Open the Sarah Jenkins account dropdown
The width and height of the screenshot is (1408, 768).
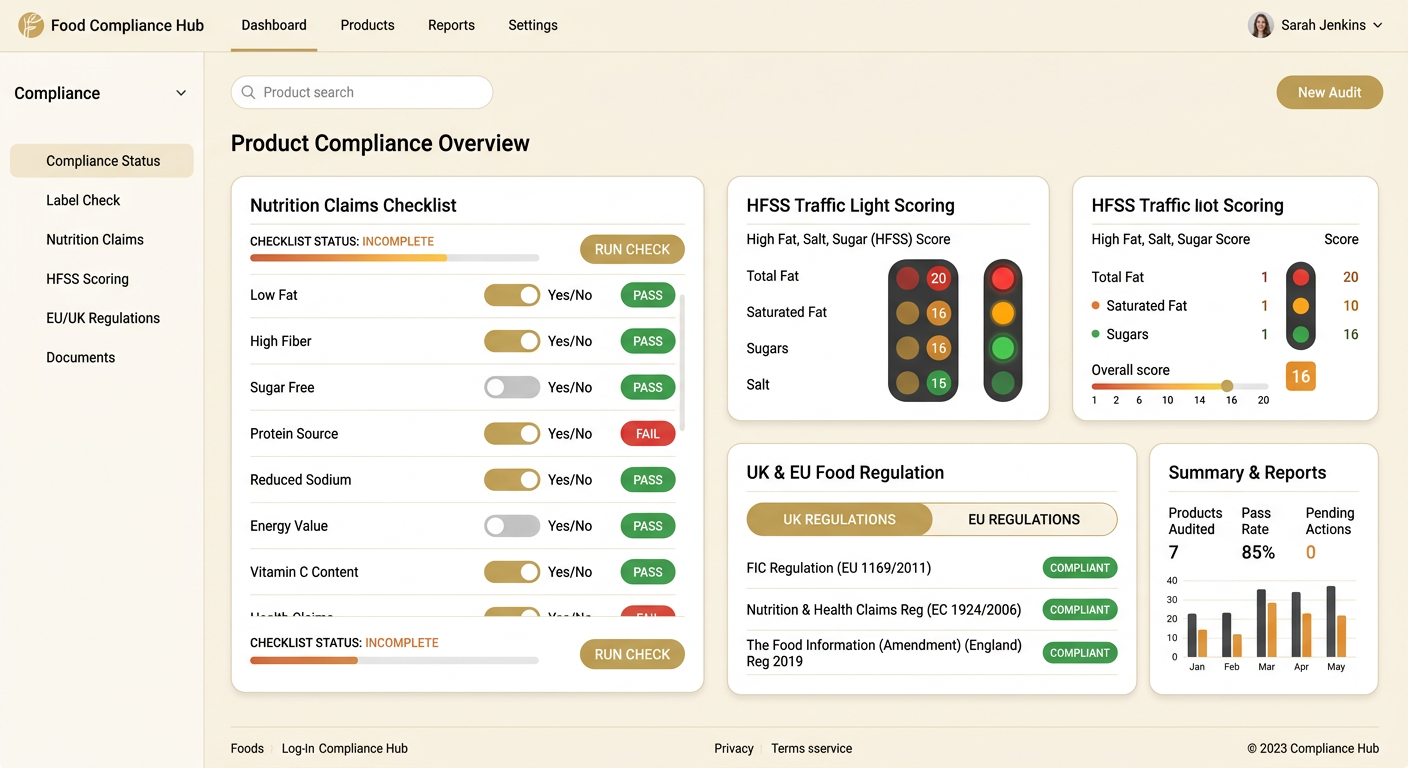[1380, 24]
